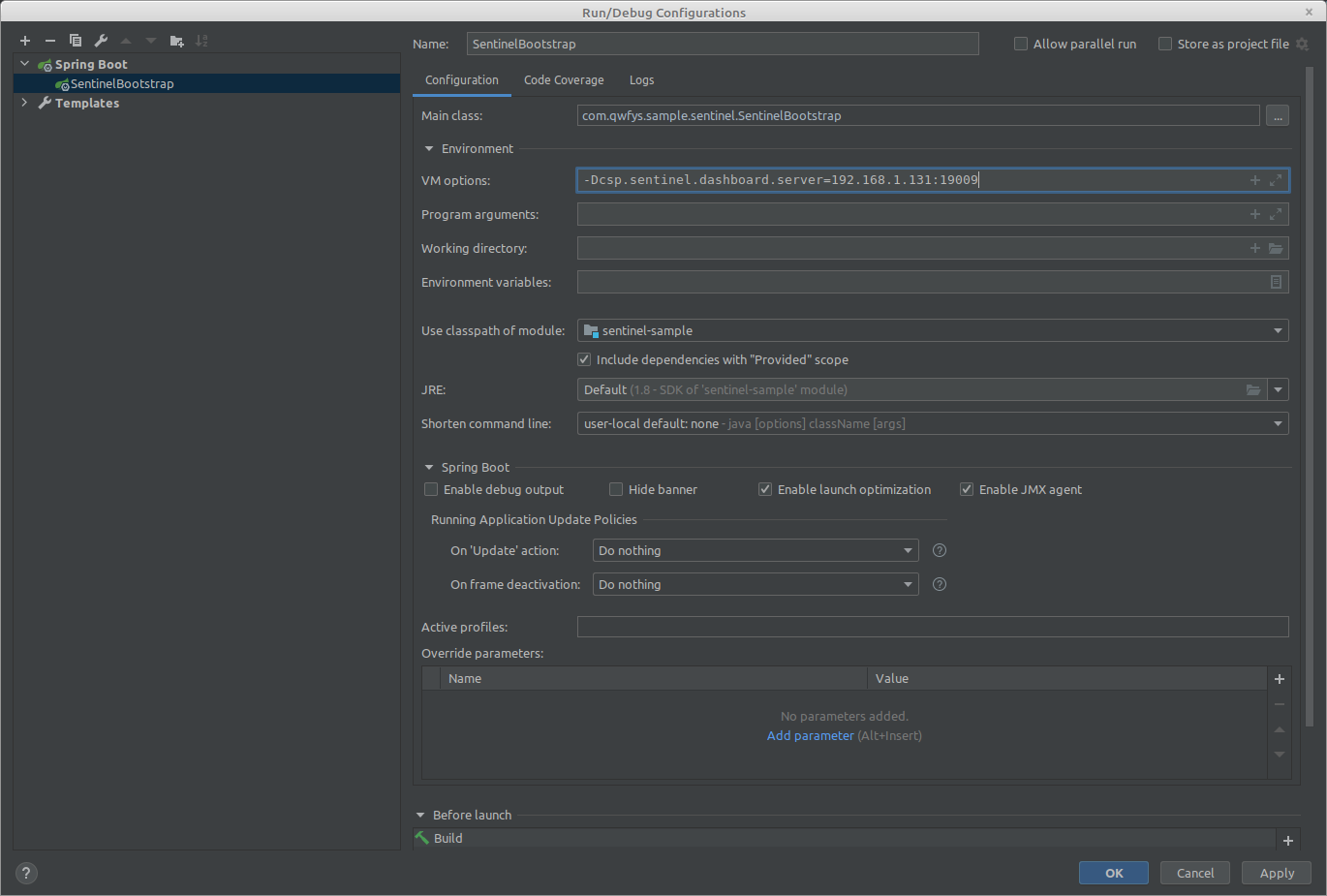1327x896 pixels.
Task: Move configuration up arrow icon
Action: pyautogui.click(x=126, y=41)
